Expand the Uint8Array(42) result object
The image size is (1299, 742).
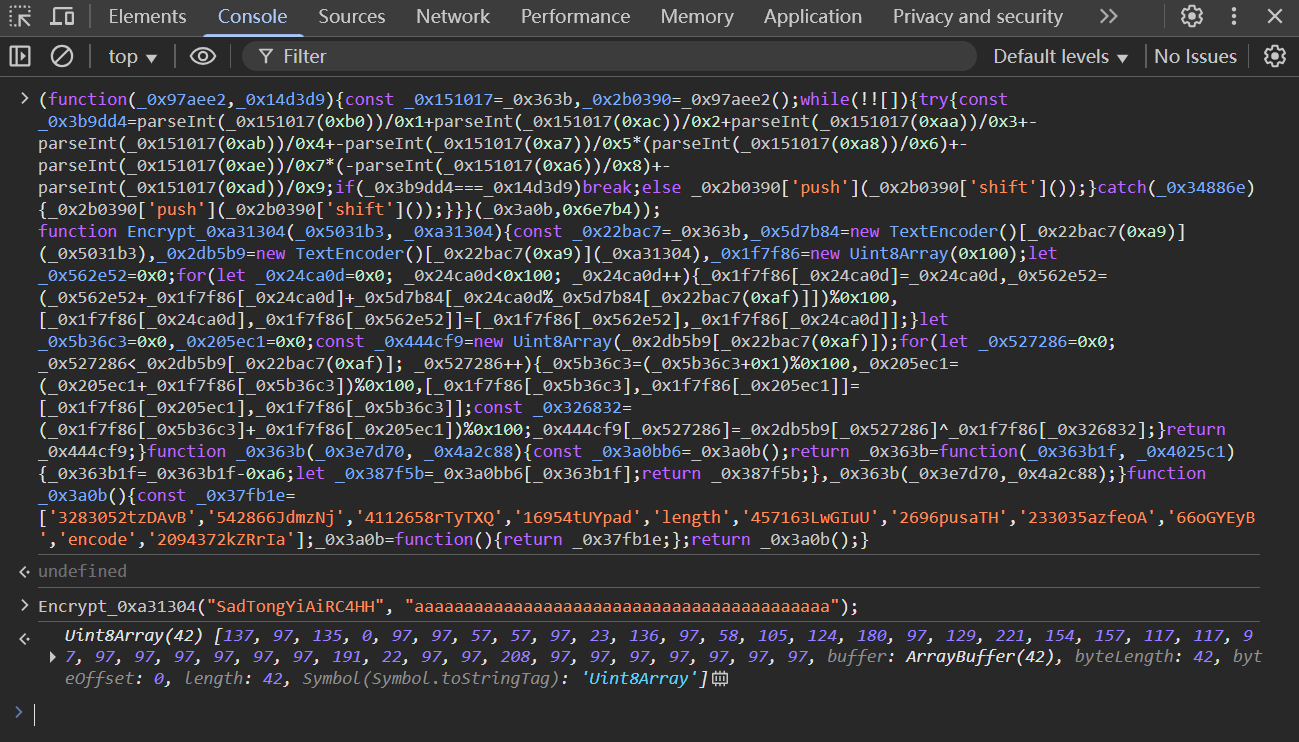tap(53, 657)
